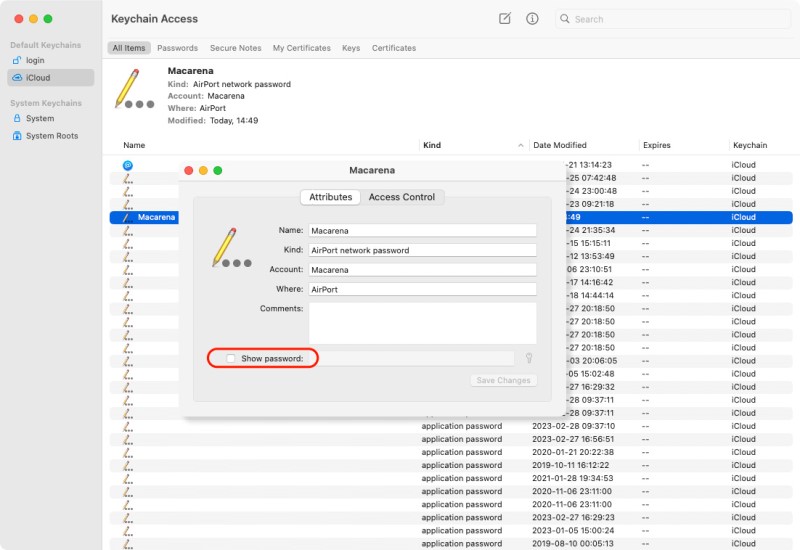
Task: Open the info icon in the toolbar
Action: click(532, 19)
